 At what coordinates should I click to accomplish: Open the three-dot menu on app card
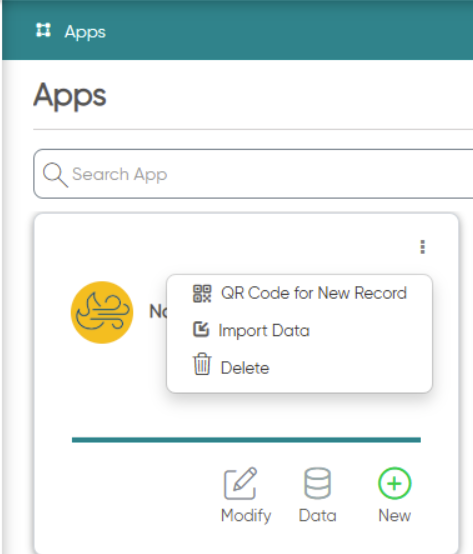pyautogui.click(x=422, y=247)
